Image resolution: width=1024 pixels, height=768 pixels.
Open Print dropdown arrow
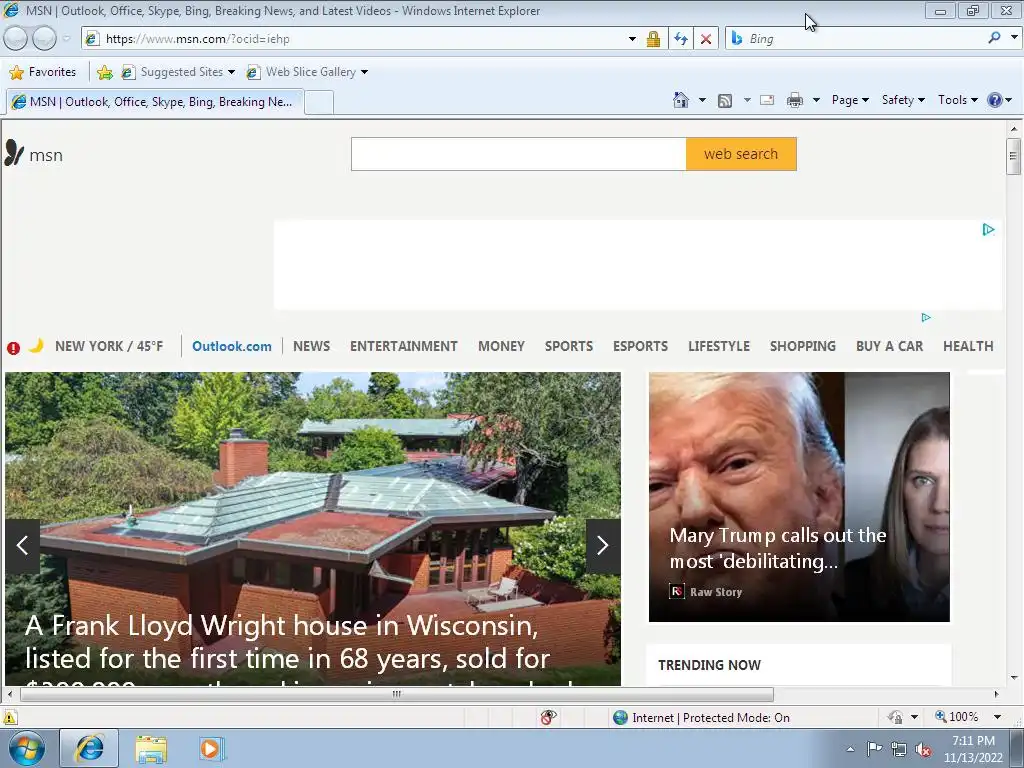[816, 101]
